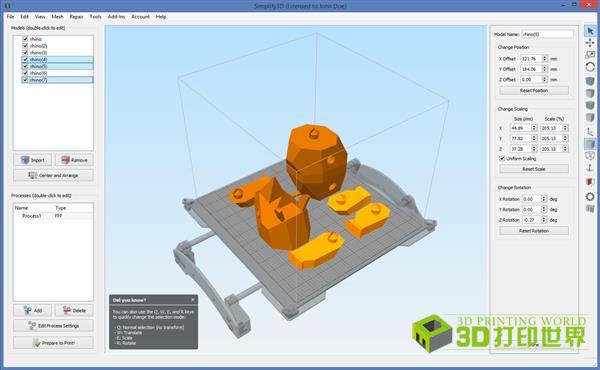Select the scale tool icon
The image size is (600, 370).
pyautogui.click(x=590, y=55)
